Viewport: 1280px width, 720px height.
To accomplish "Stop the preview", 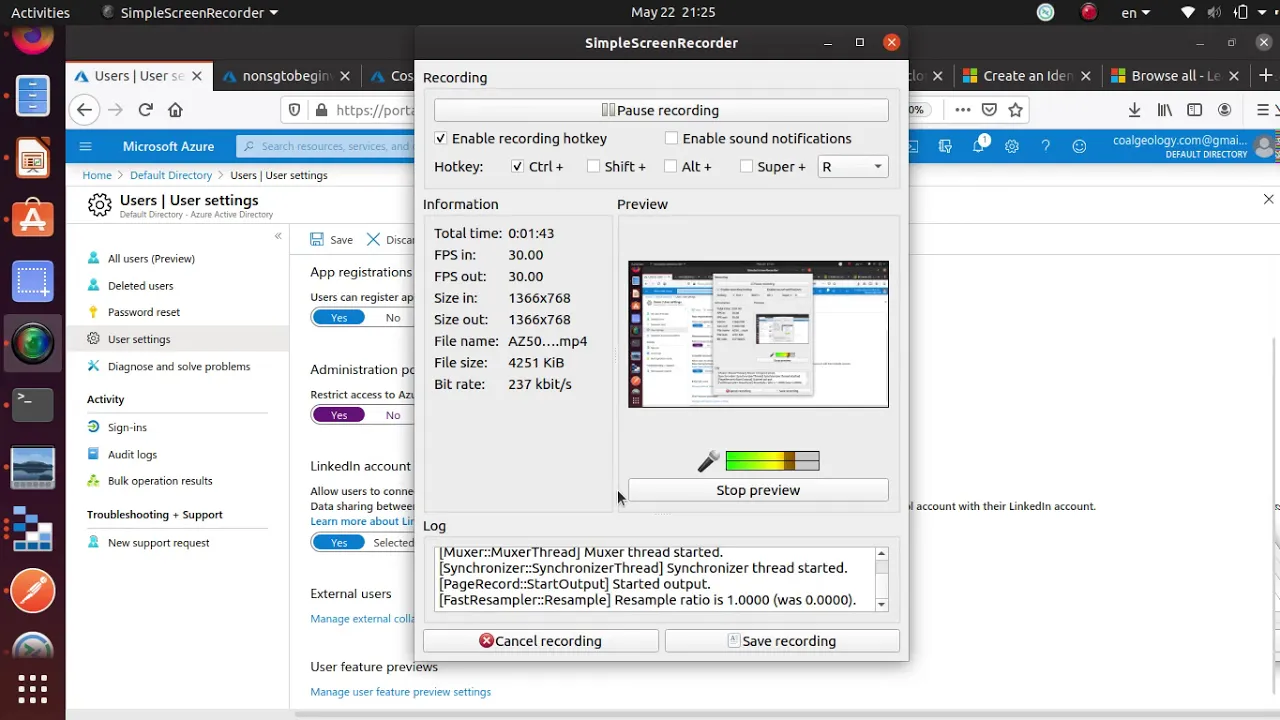I will [758, 490].
